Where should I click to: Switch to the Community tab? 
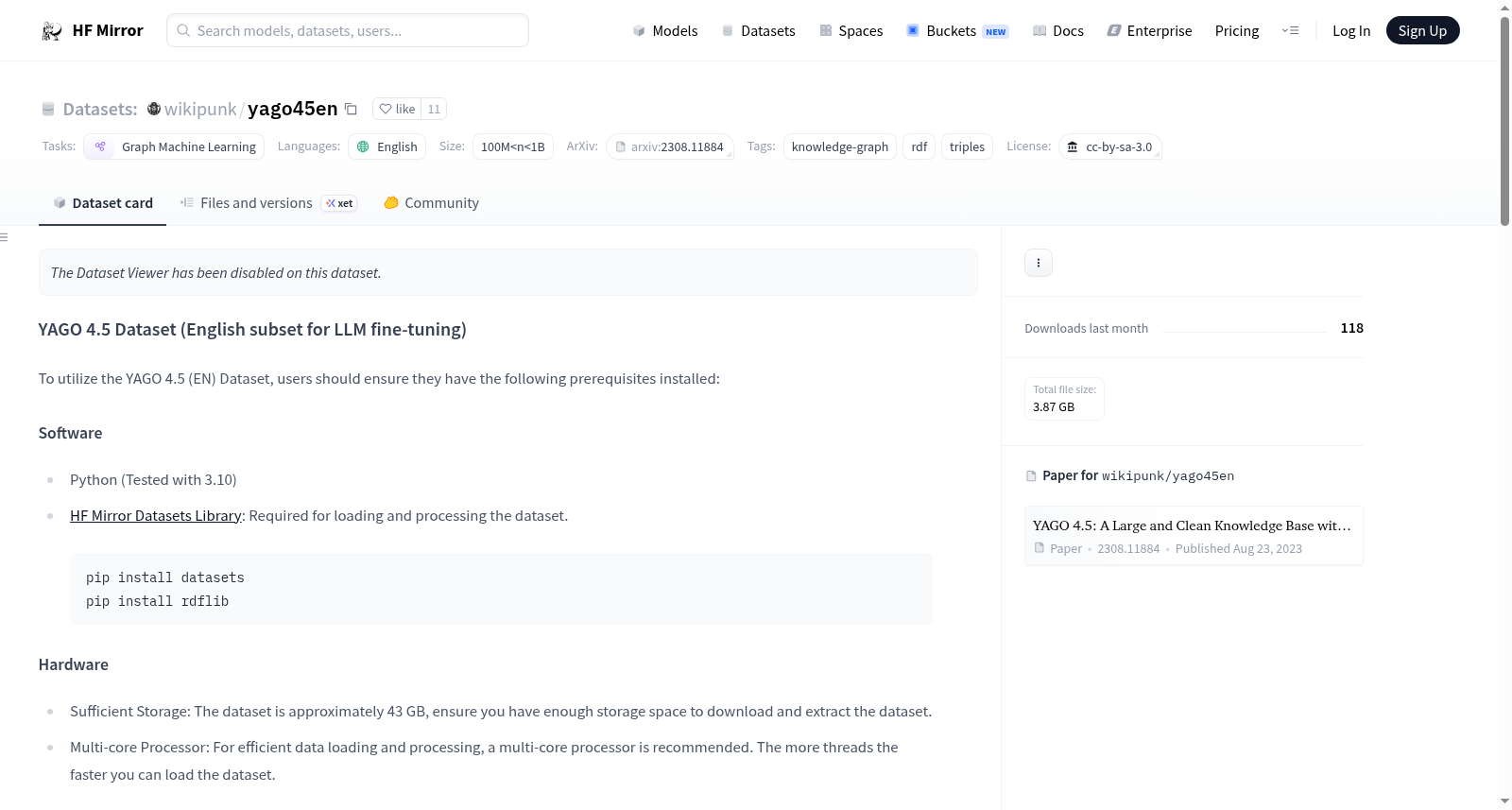tap(432, 203)
